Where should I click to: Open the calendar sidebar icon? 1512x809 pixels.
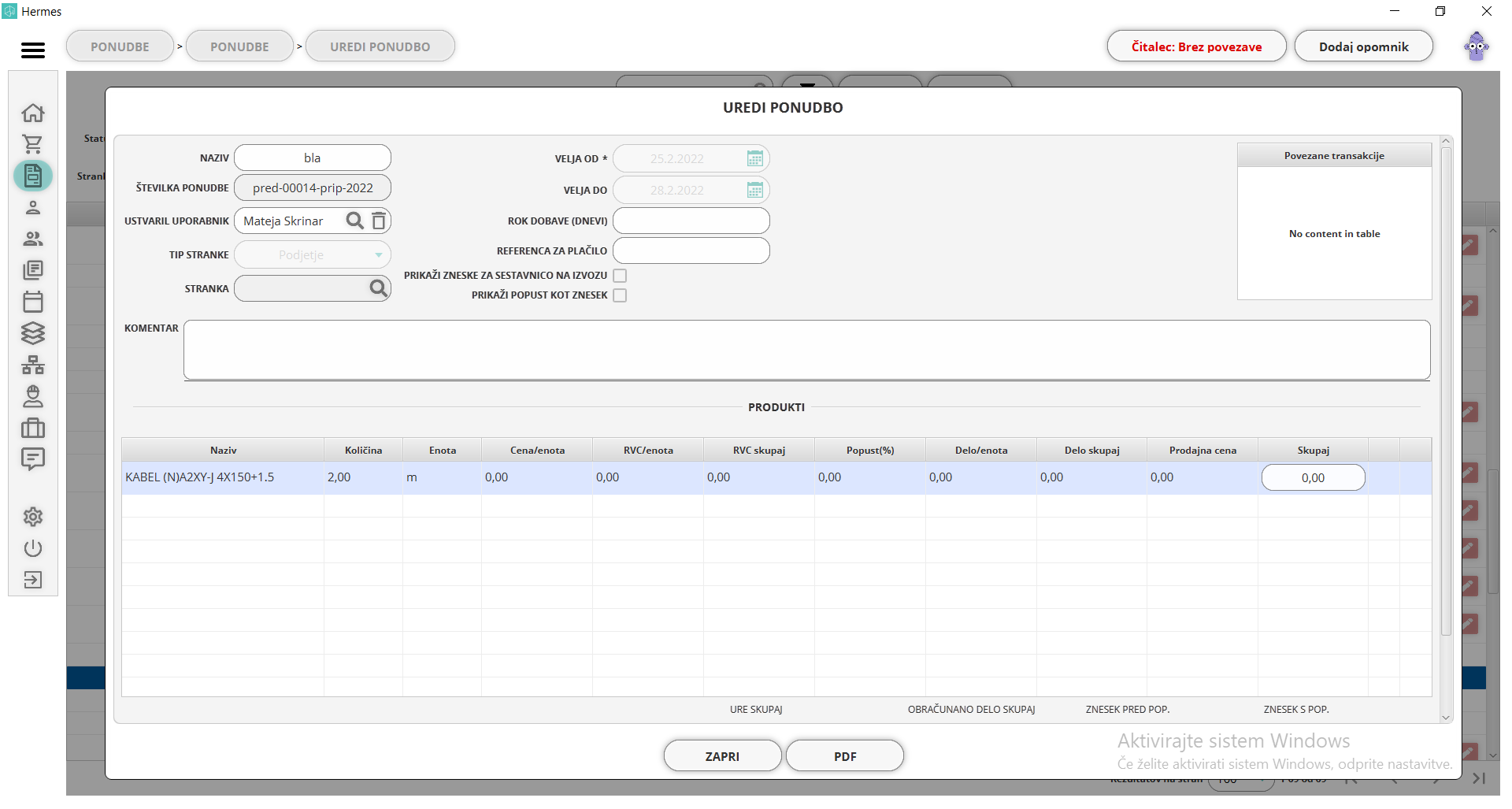click(32, 302)
